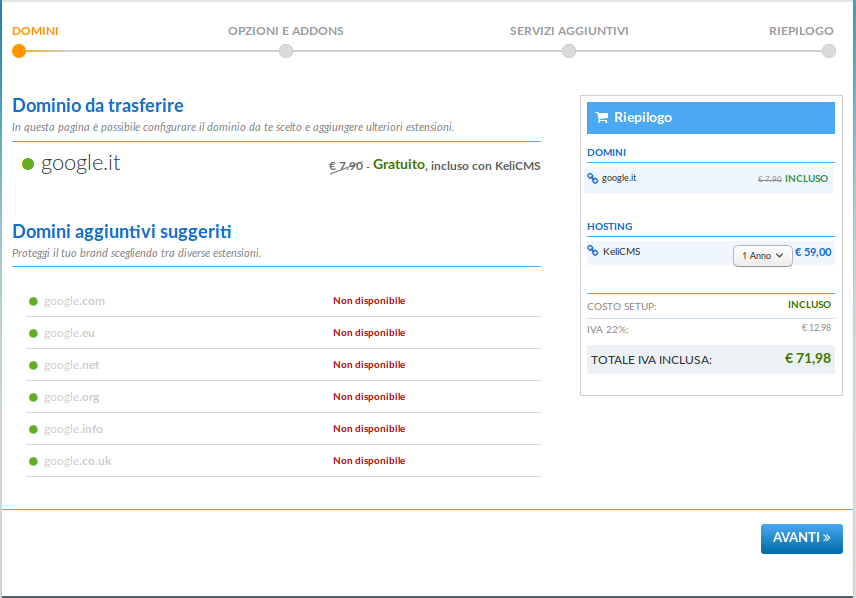Image resolution: width=856 pixels, height=598 pixels.
Task: Click Non disponibile status for google.net
Action: click(369, 365)
